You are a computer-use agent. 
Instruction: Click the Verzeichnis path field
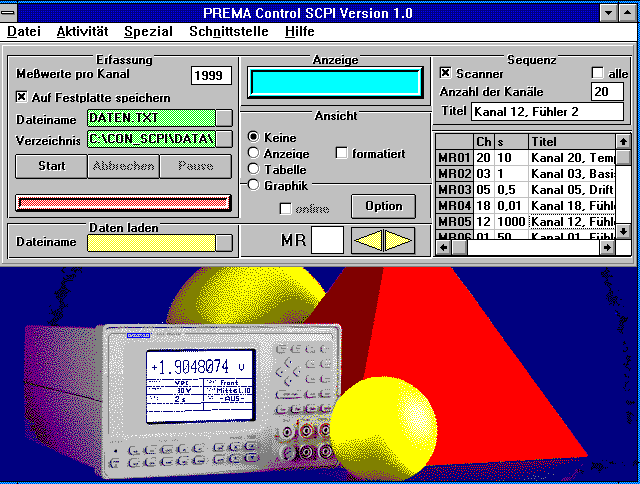point(151,139)
